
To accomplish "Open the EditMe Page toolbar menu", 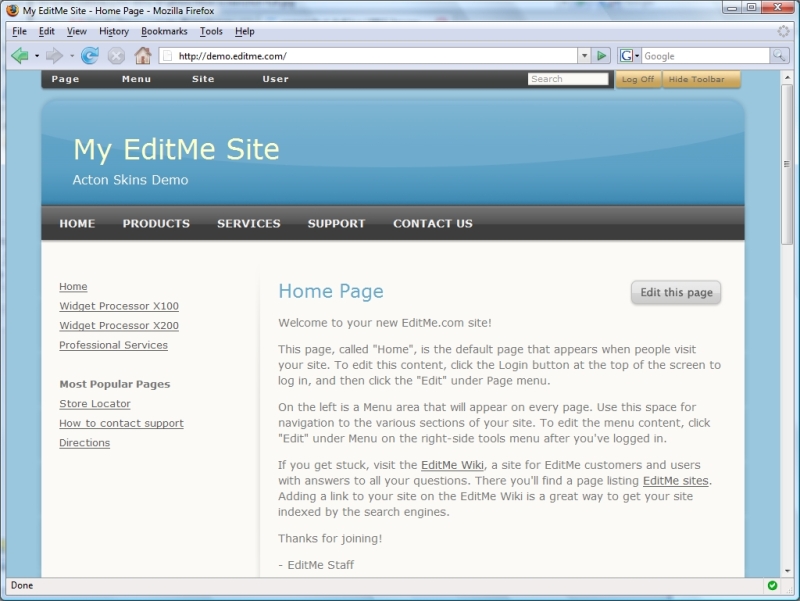I will 65,79.
